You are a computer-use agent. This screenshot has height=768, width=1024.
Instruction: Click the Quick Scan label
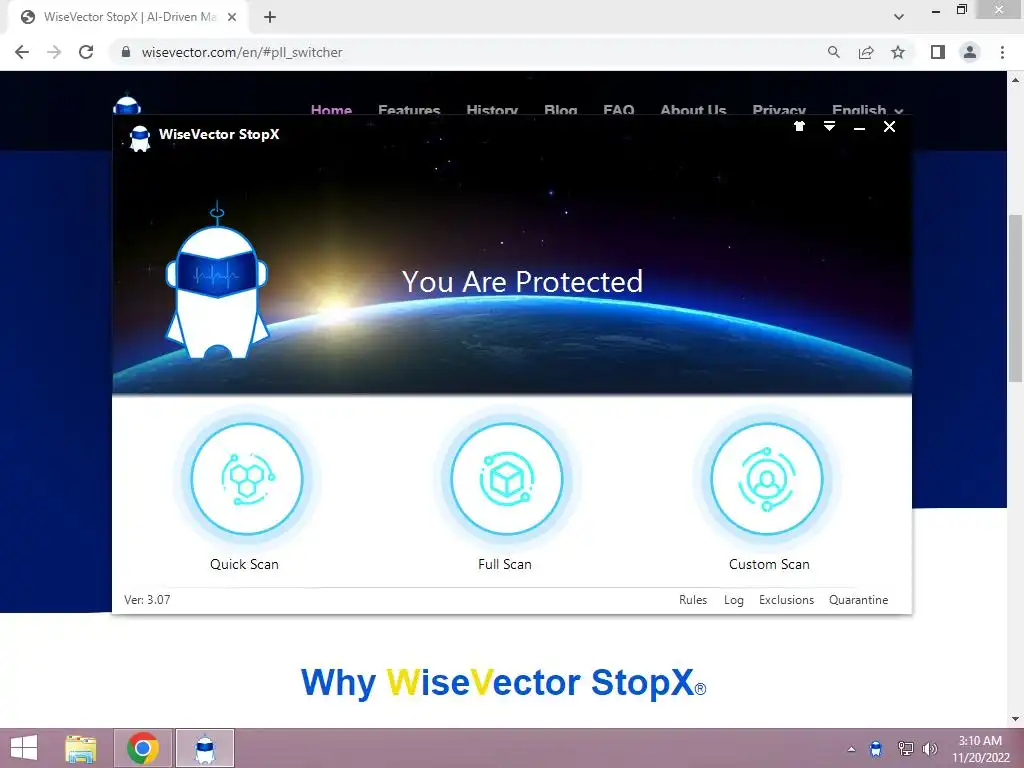pyautogui.click(x=244, y=564)
